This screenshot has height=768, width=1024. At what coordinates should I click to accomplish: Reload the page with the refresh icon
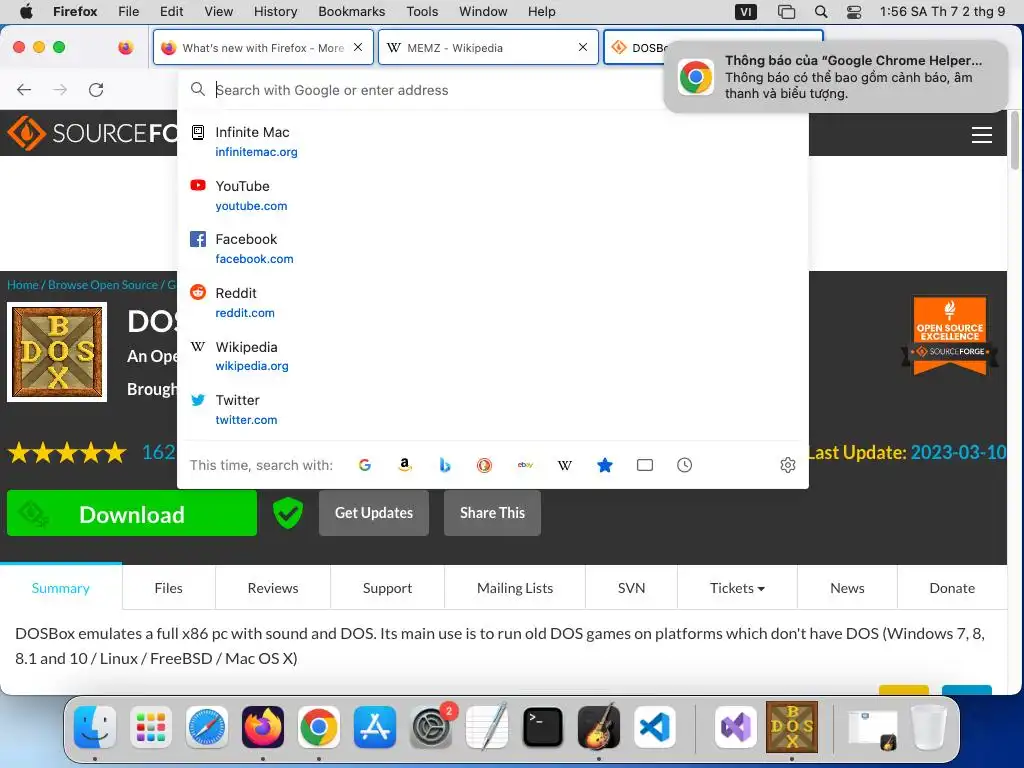point(96,89)
